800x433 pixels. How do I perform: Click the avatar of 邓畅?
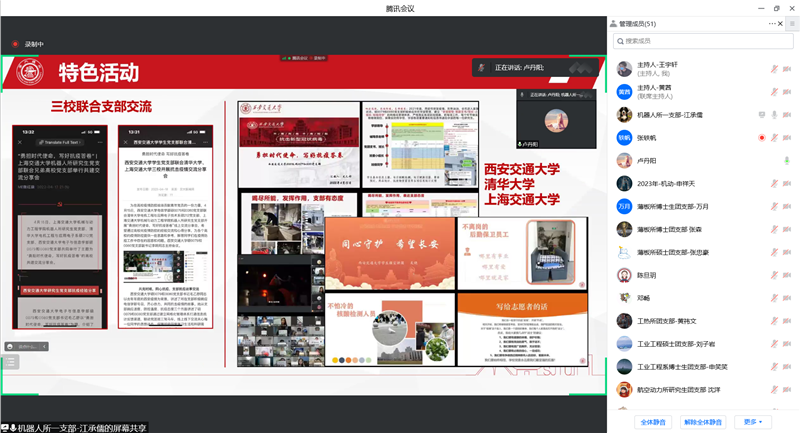point(624,298)
